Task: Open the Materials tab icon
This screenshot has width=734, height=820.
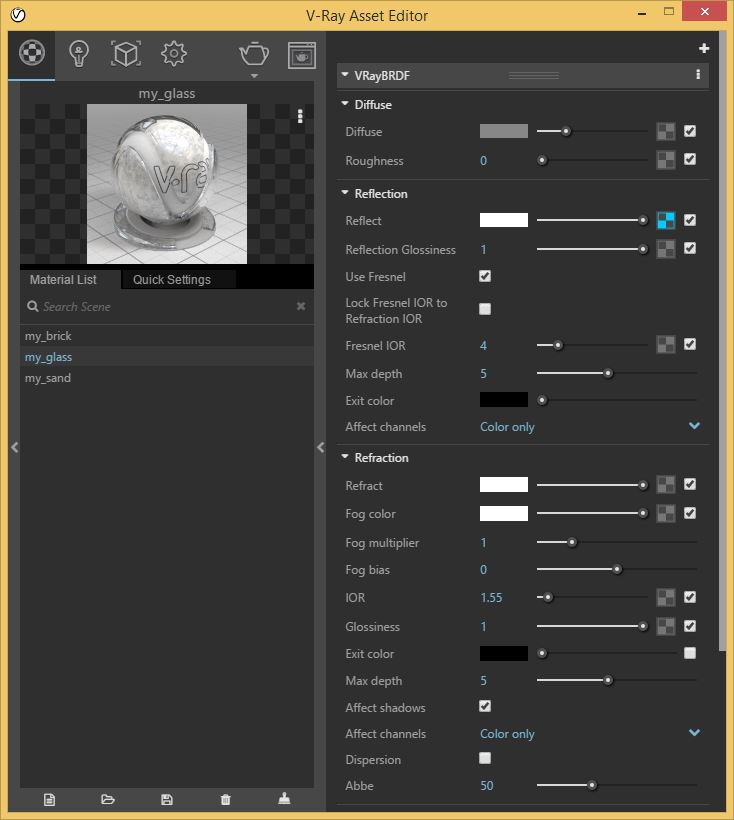Action: pos(32,53)
